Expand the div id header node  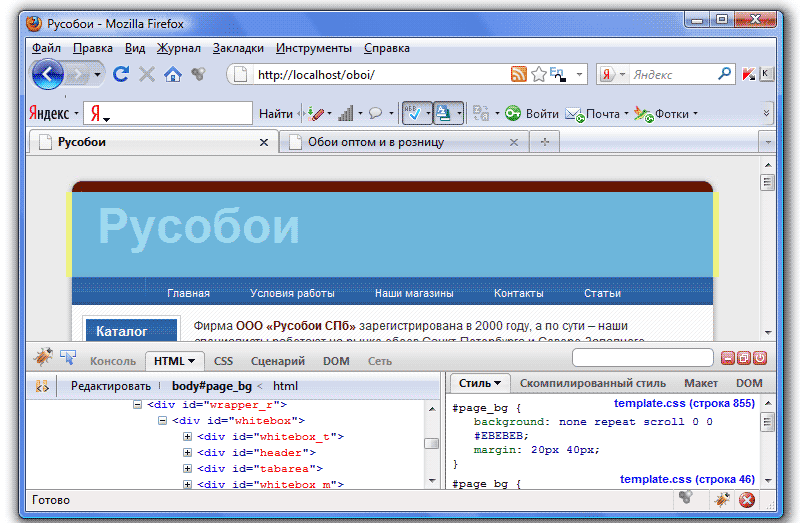click(x=187, y=453)
